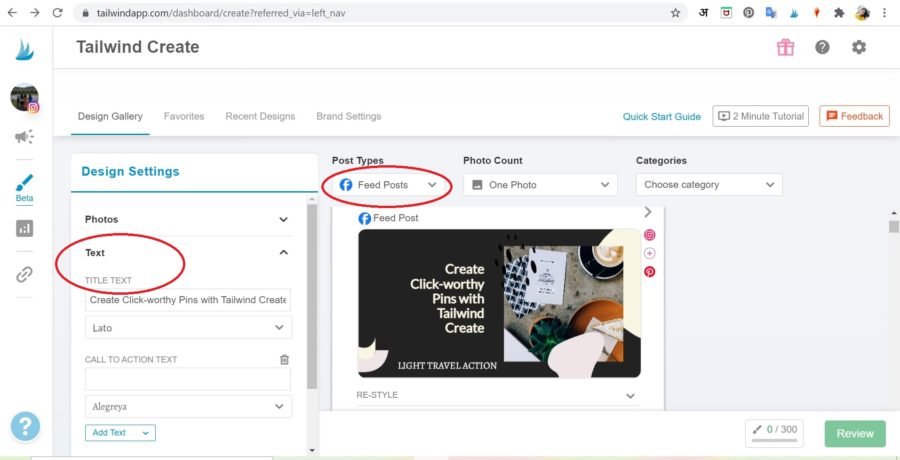Open the Instagram profile avatar
The height and width of the screenshot is (460, 900).
(25, 98)
